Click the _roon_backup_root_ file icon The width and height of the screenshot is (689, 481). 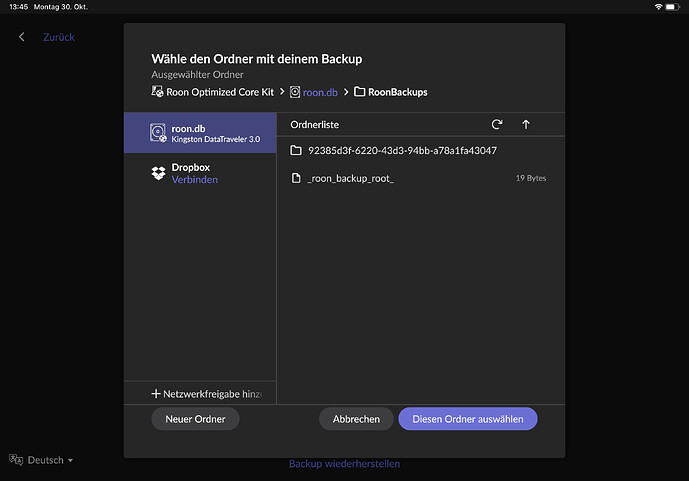[x=295, y=178]
